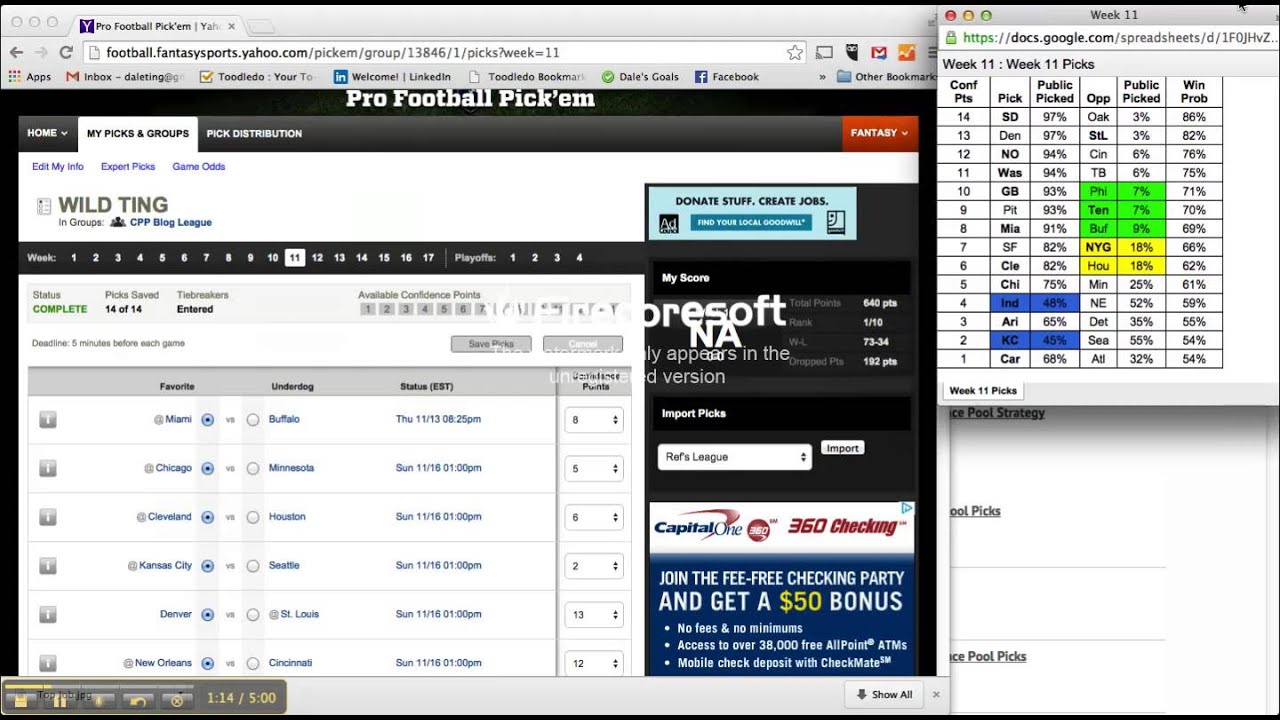Select the Chicago radio button

[x=208, y=468]
